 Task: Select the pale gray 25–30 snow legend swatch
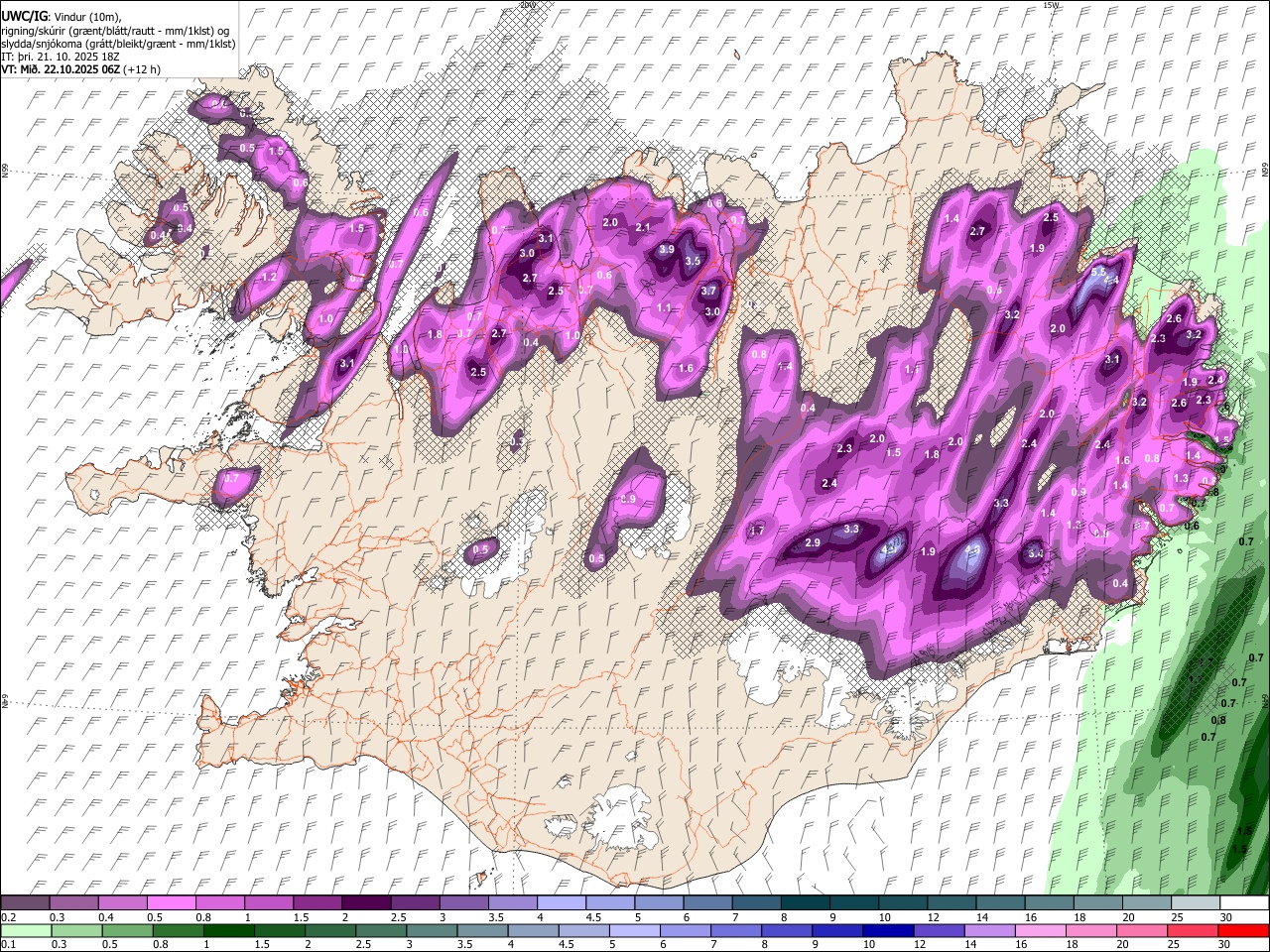1195,903
